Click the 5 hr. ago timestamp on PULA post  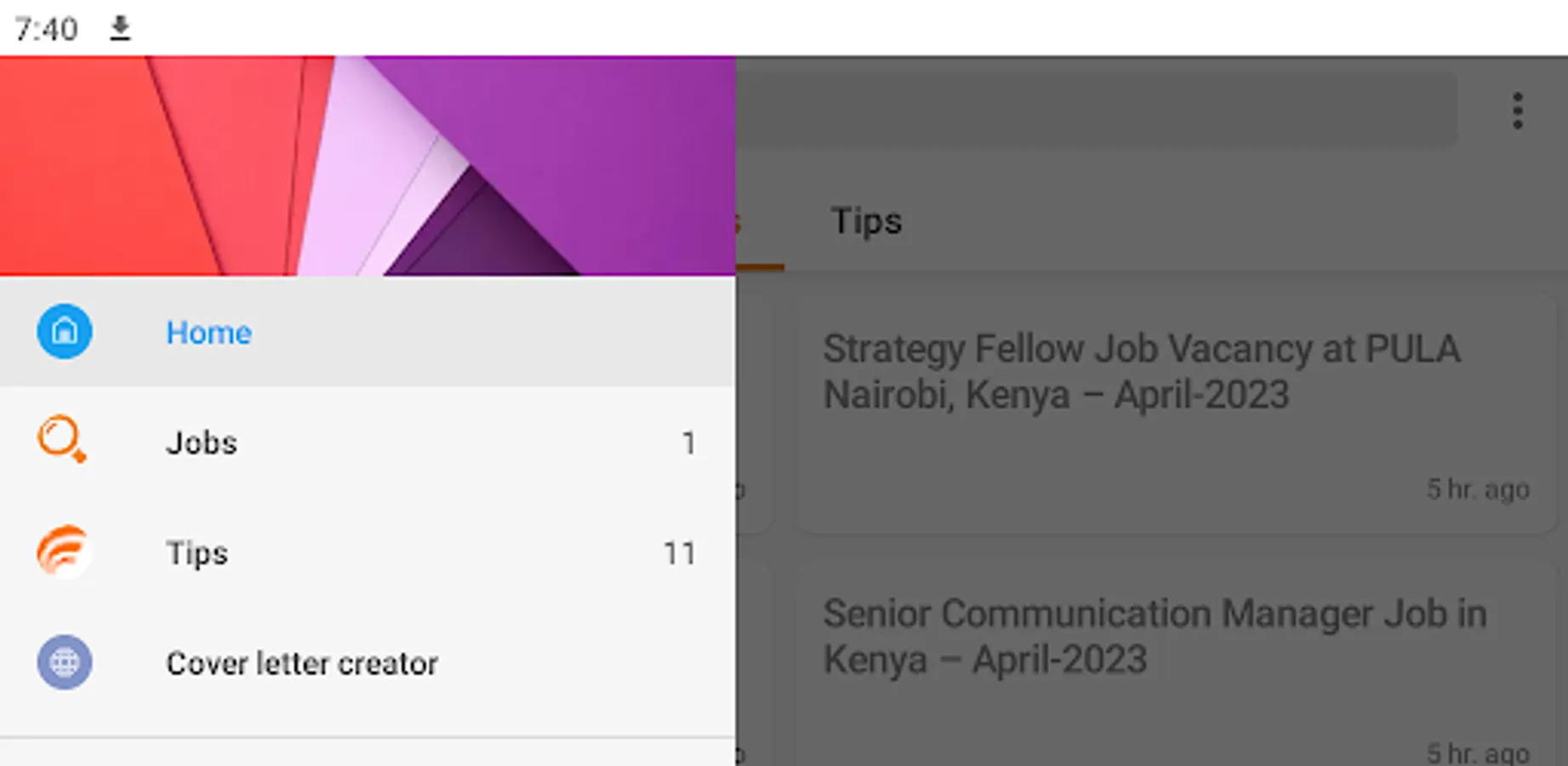click(1478, 489)
